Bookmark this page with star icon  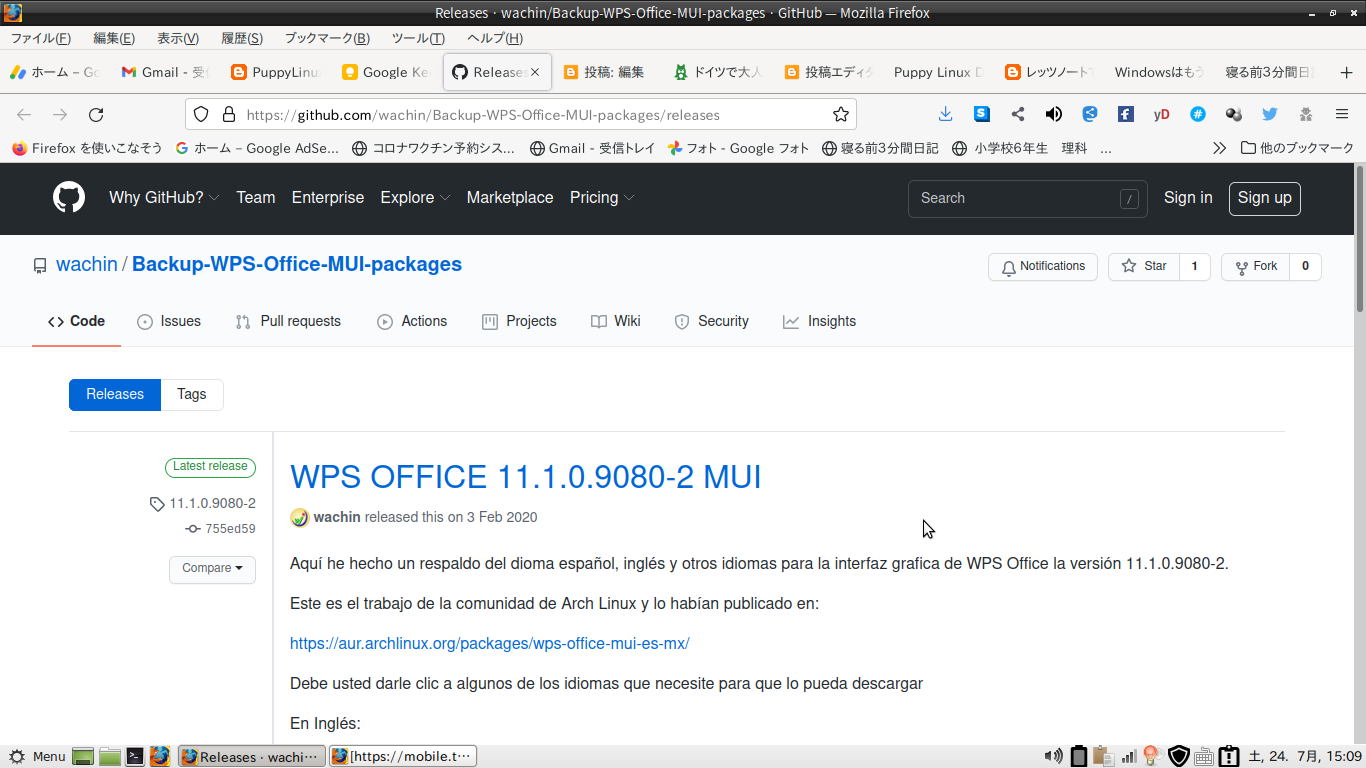pos(841,114)
